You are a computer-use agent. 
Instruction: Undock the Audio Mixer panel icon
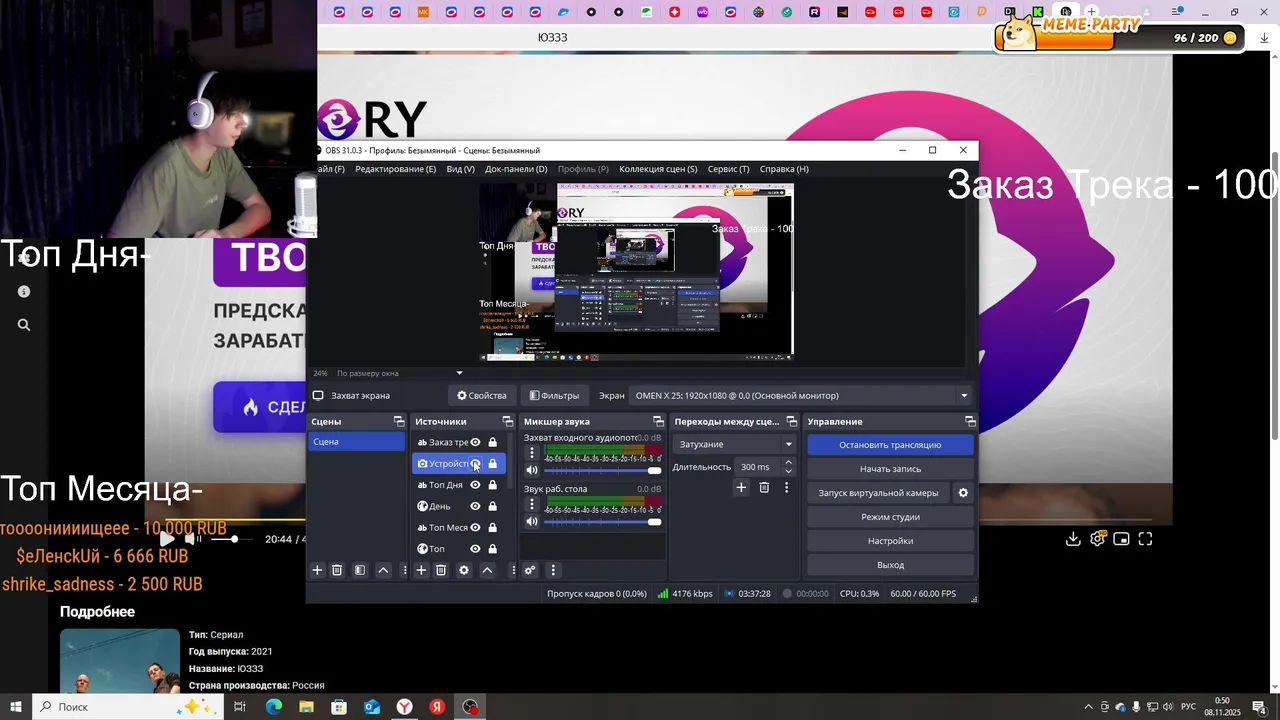[658, 421]
